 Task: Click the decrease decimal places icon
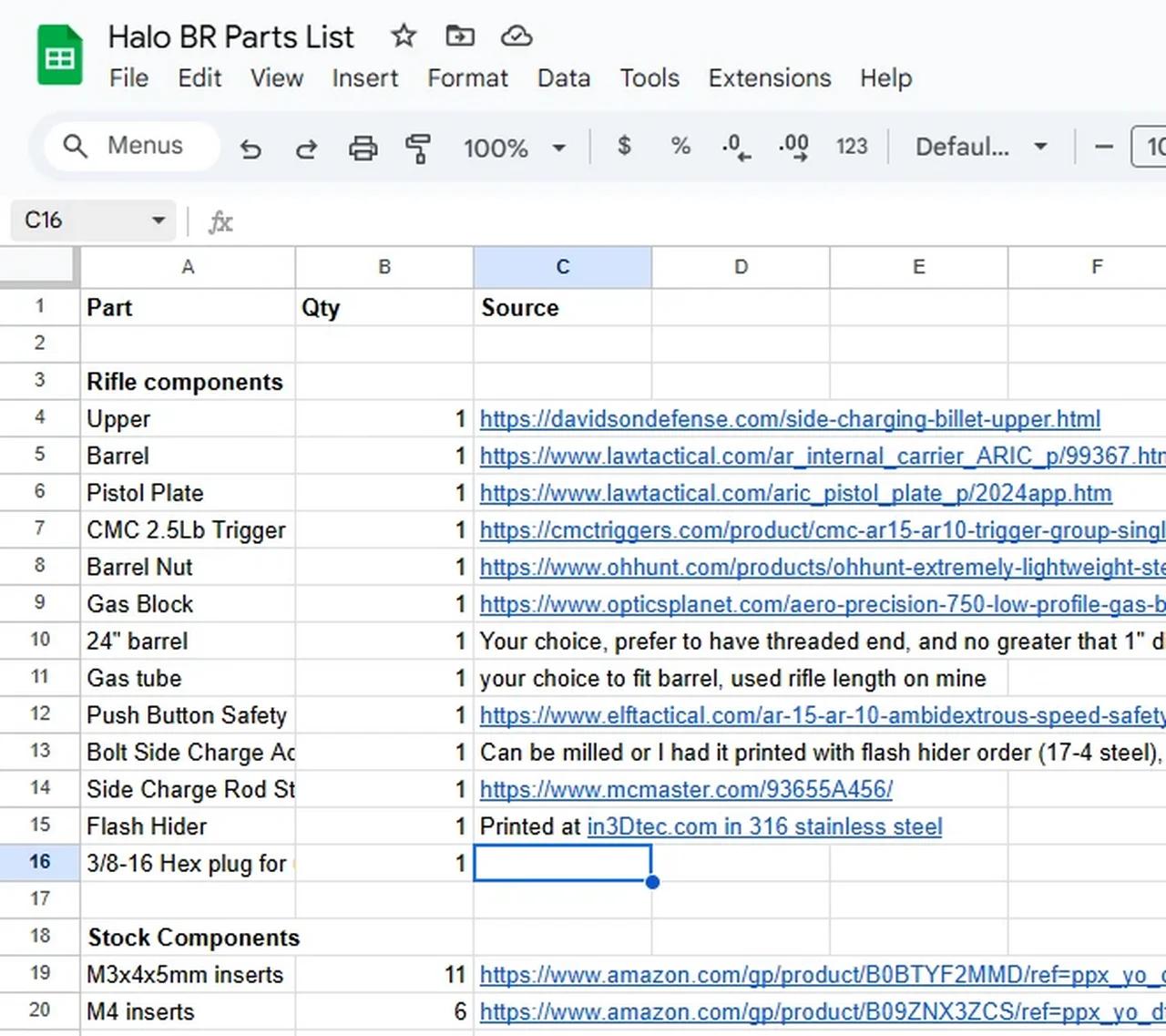[736, 146]
